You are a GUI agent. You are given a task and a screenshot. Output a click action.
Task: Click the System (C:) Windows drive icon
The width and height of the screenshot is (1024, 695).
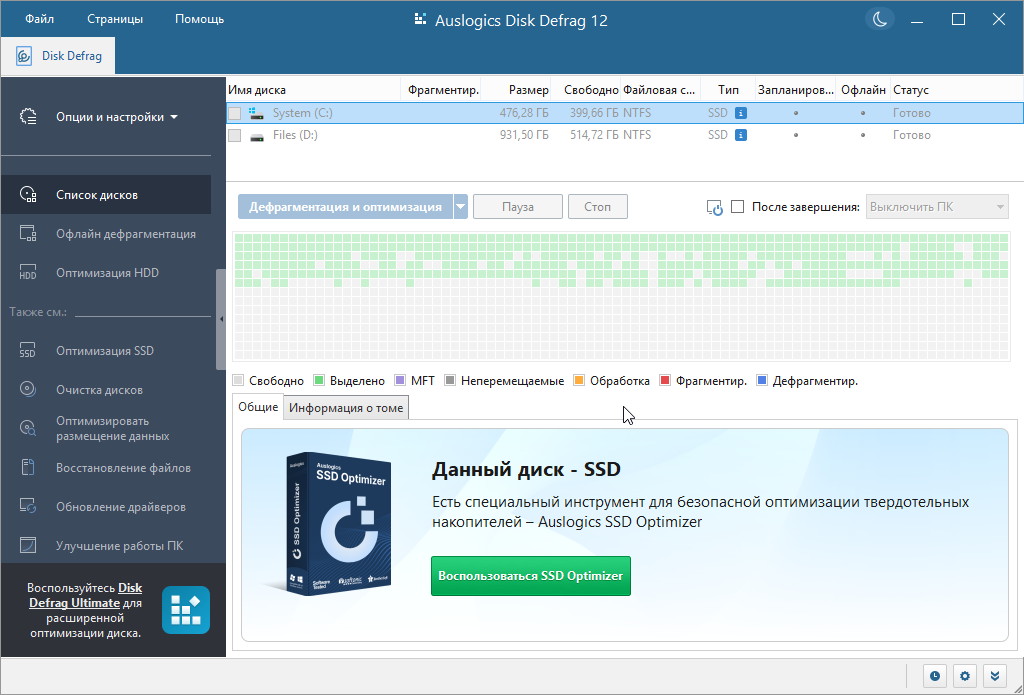(257, 114)
